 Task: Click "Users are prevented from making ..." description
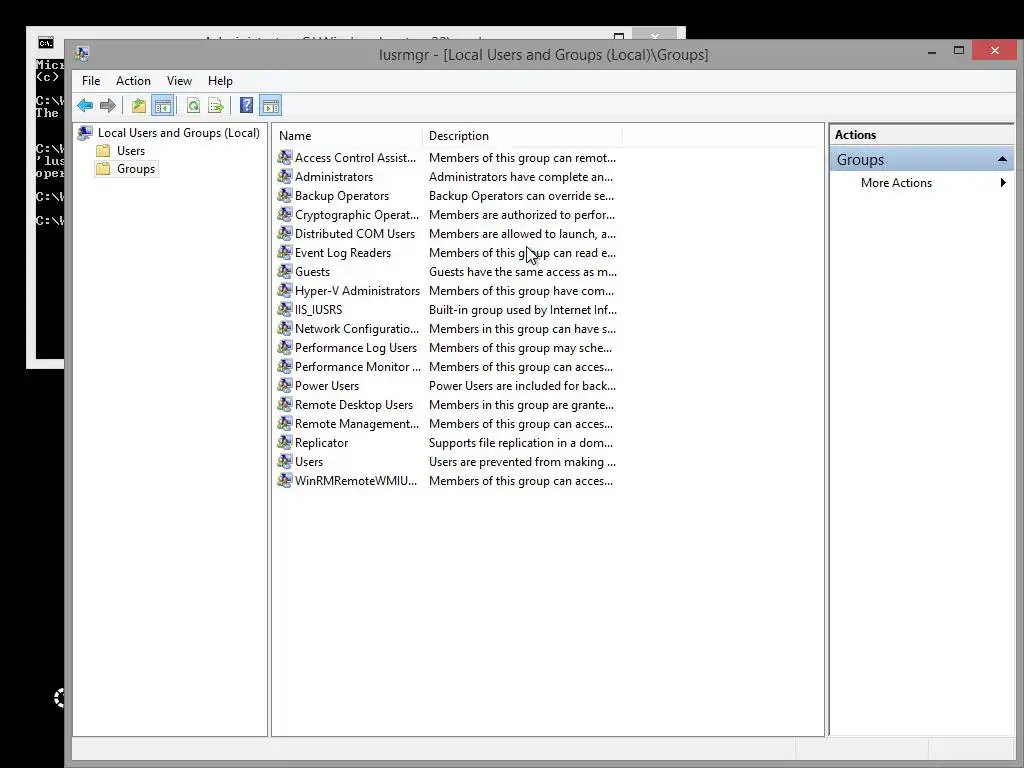tap(522, 462)
